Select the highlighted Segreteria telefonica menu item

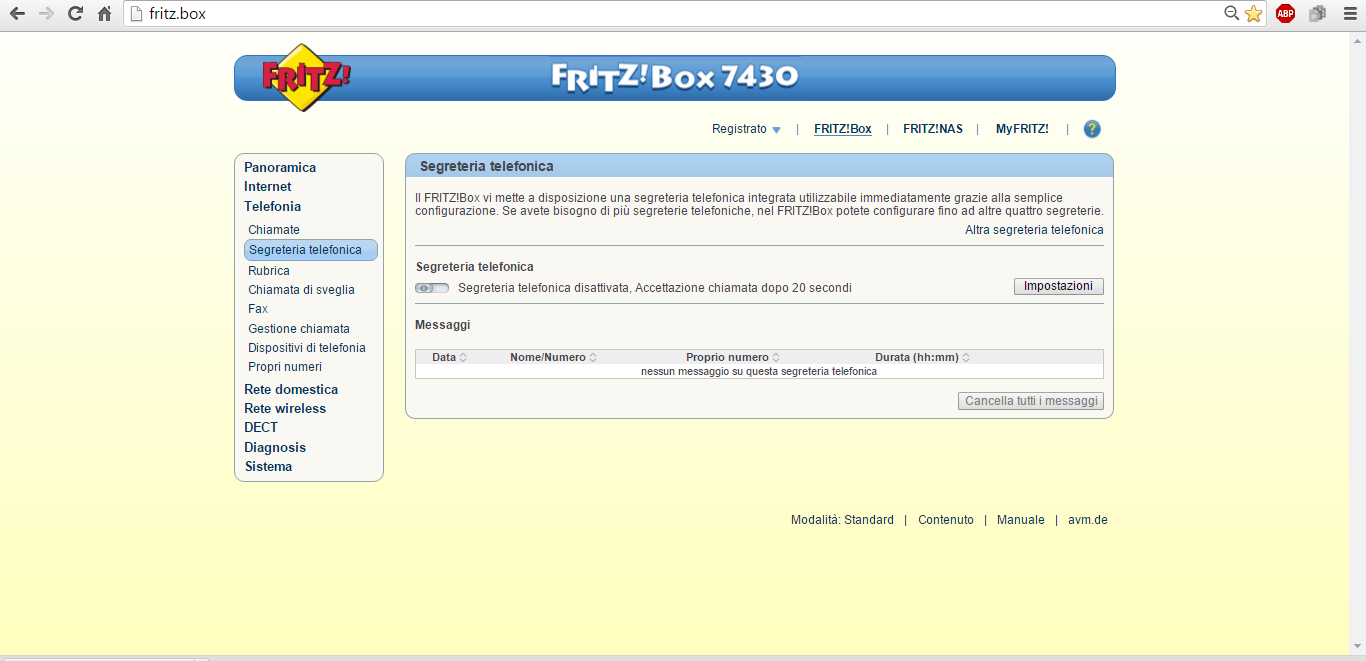[311, 250]
